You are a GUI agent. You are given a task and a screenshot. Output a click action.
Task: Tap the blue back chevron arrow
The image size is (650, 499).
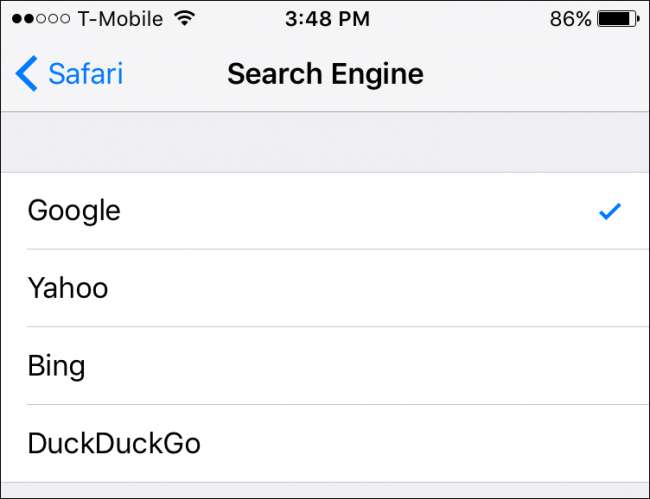27,74
